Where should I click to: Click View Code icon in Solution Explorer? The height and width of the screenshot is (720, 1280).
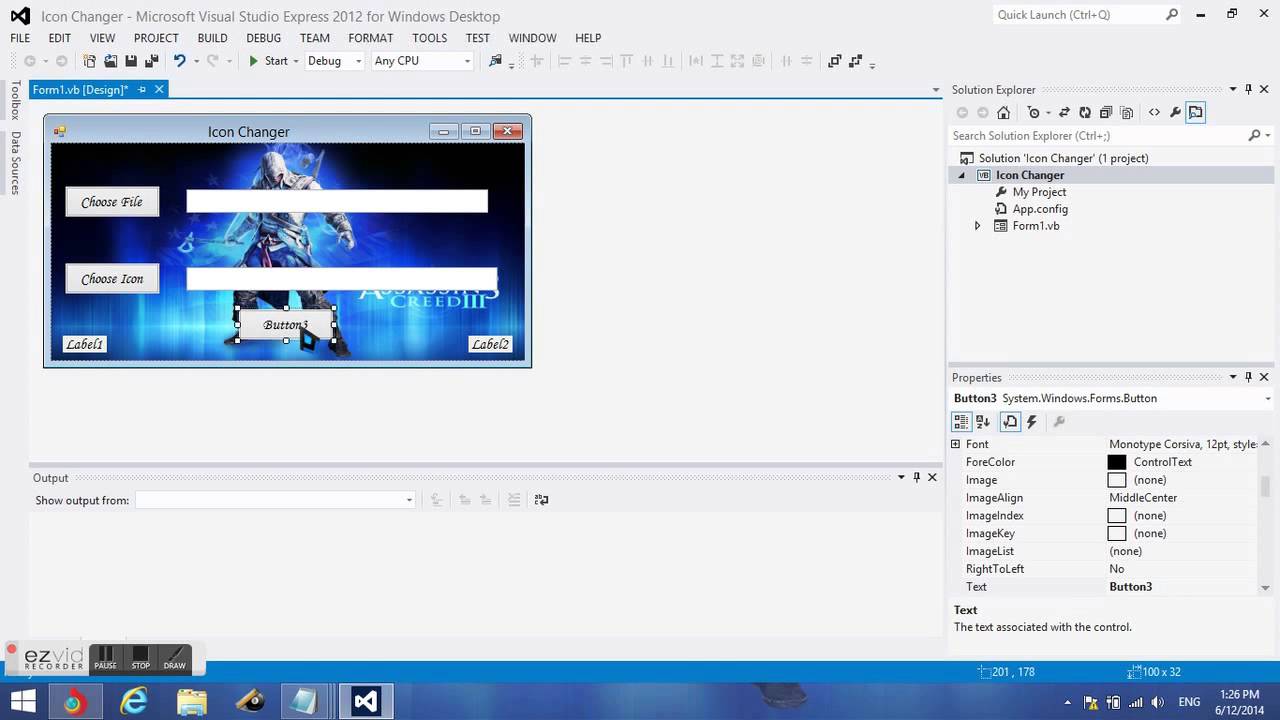tap(1154, 113)
